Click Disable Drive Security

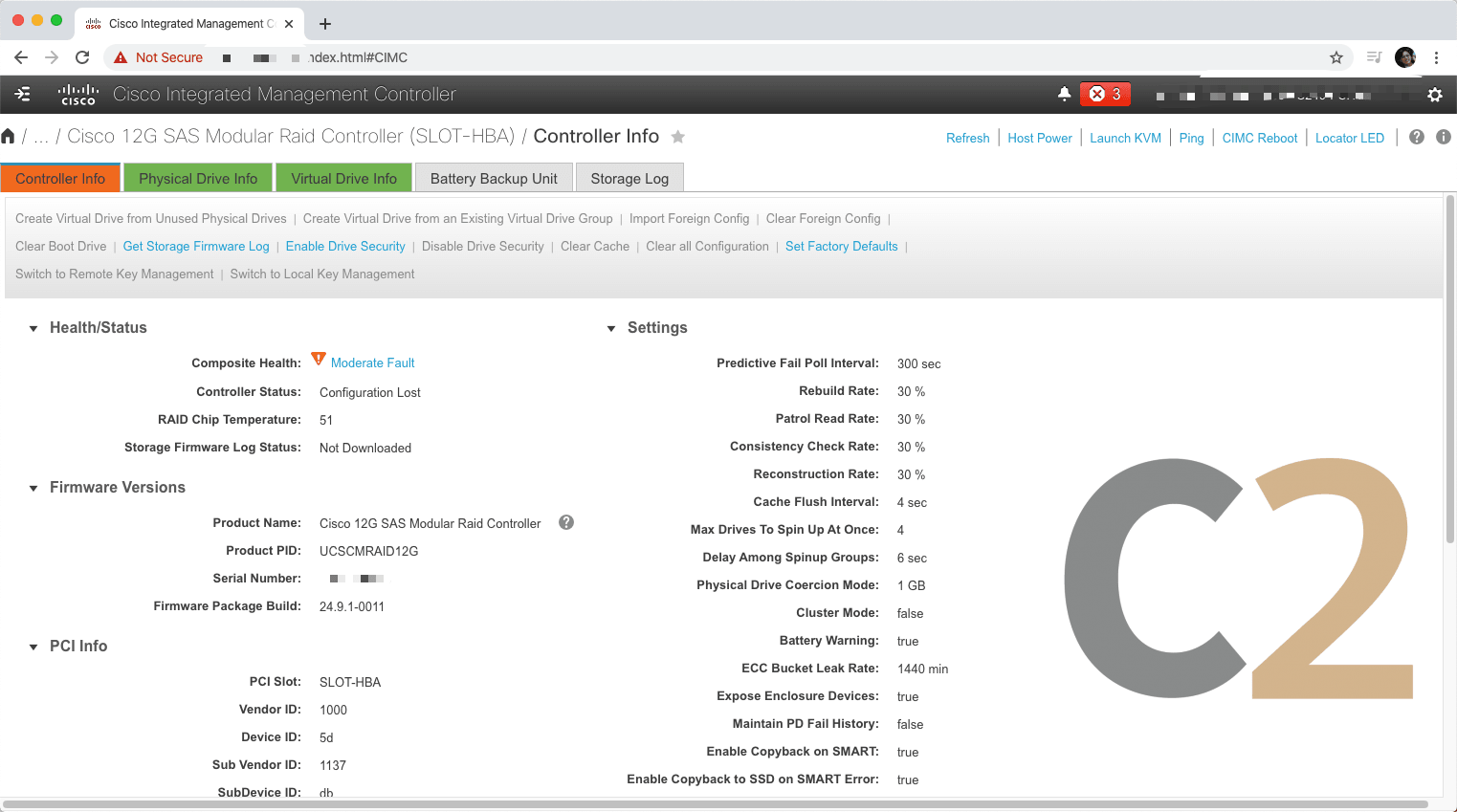tap(483, 246)
